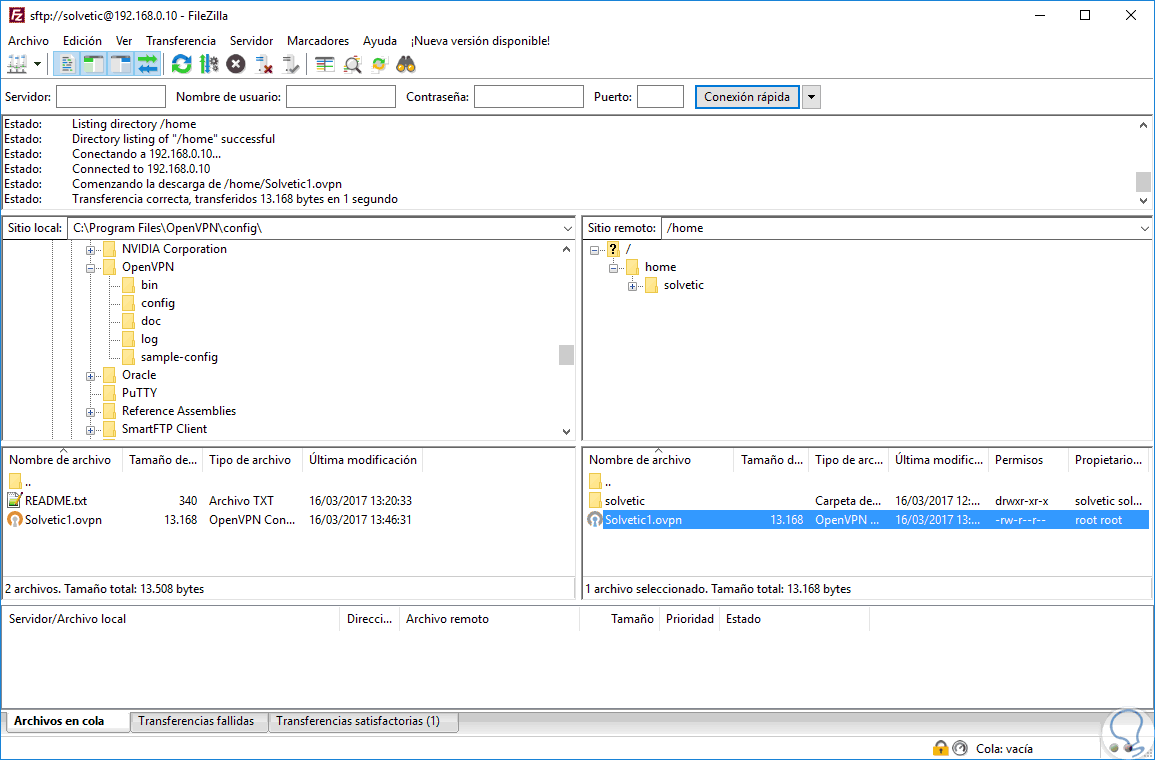Focus the Contraseña field
Image resolution: width=1155 pixels, height=760 pixels.
click(529, 96)
